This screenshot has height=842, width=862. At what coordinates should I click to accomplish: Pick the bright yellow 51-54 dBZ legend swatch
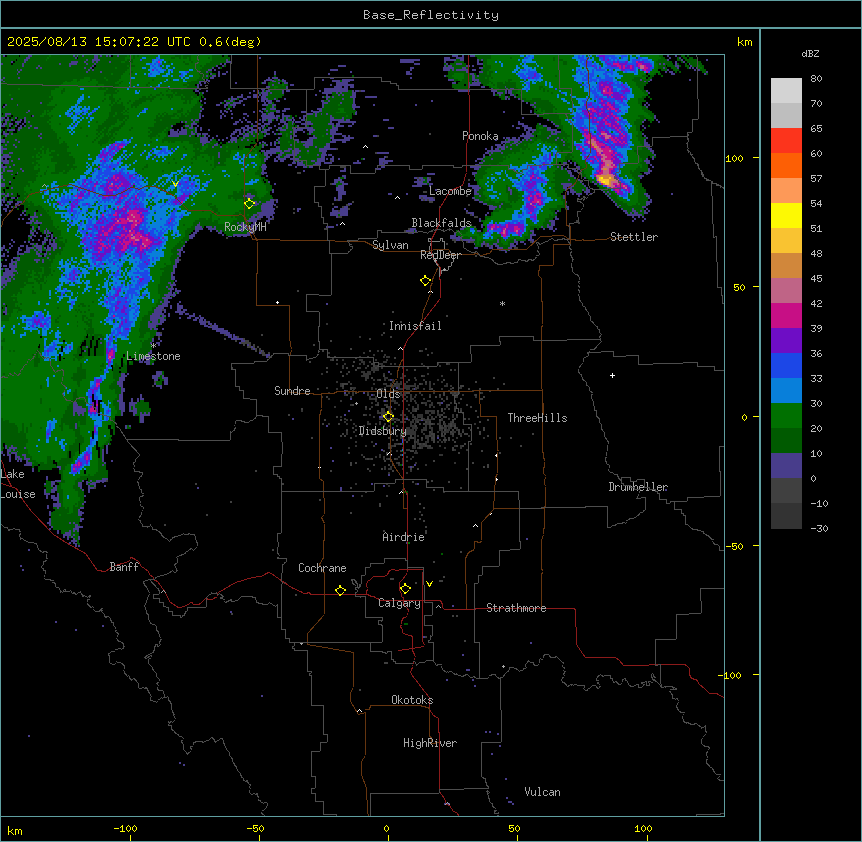click(x=786, y=215)
